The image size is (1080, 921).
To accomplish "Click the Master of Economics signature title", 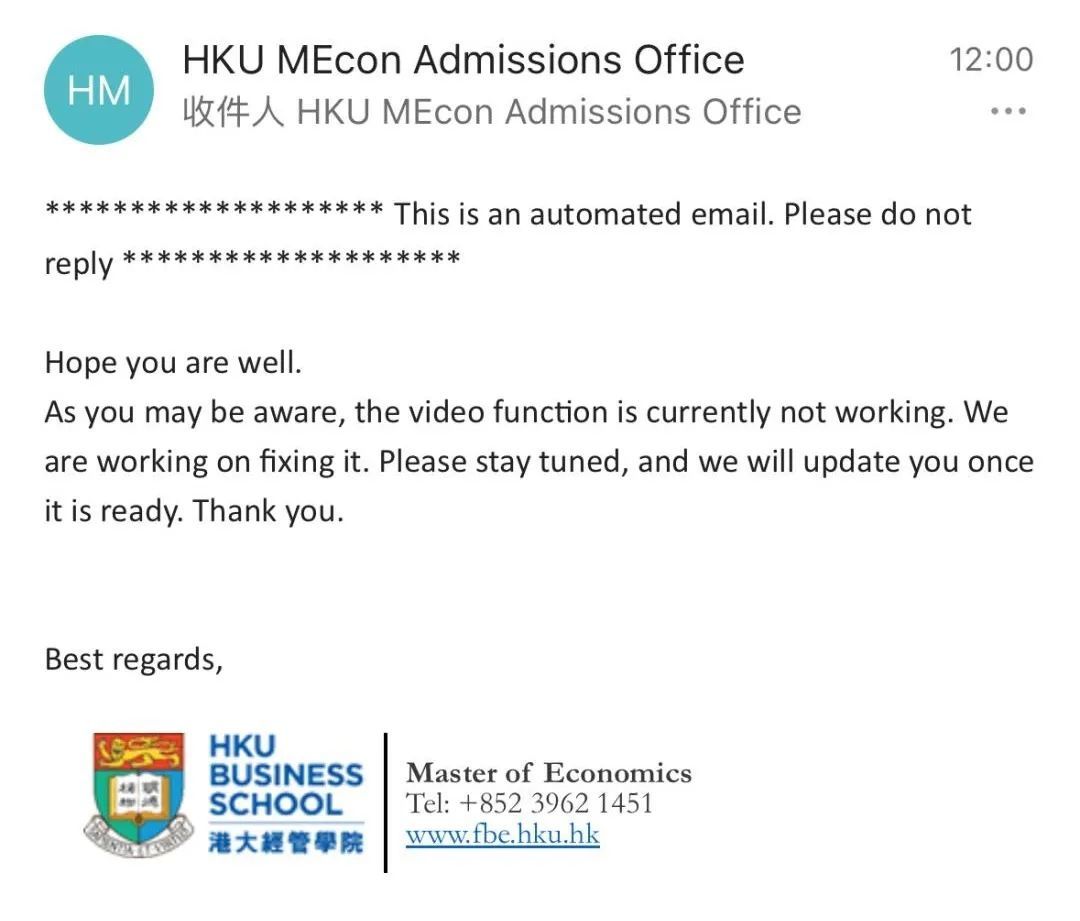I will [x=549, y=773].
